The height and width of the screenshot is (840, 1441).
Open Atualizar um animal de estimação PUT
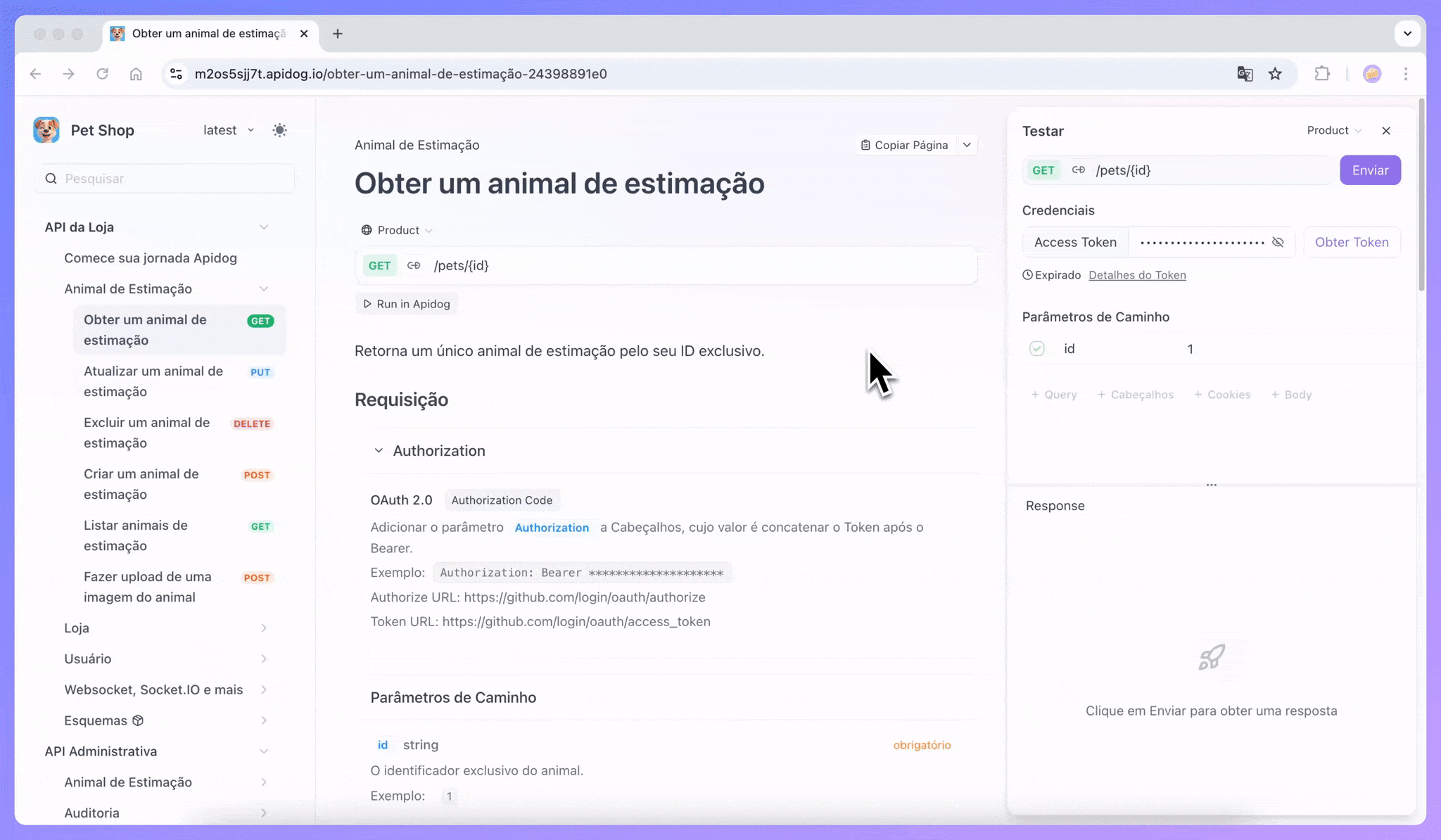point(179,381)
